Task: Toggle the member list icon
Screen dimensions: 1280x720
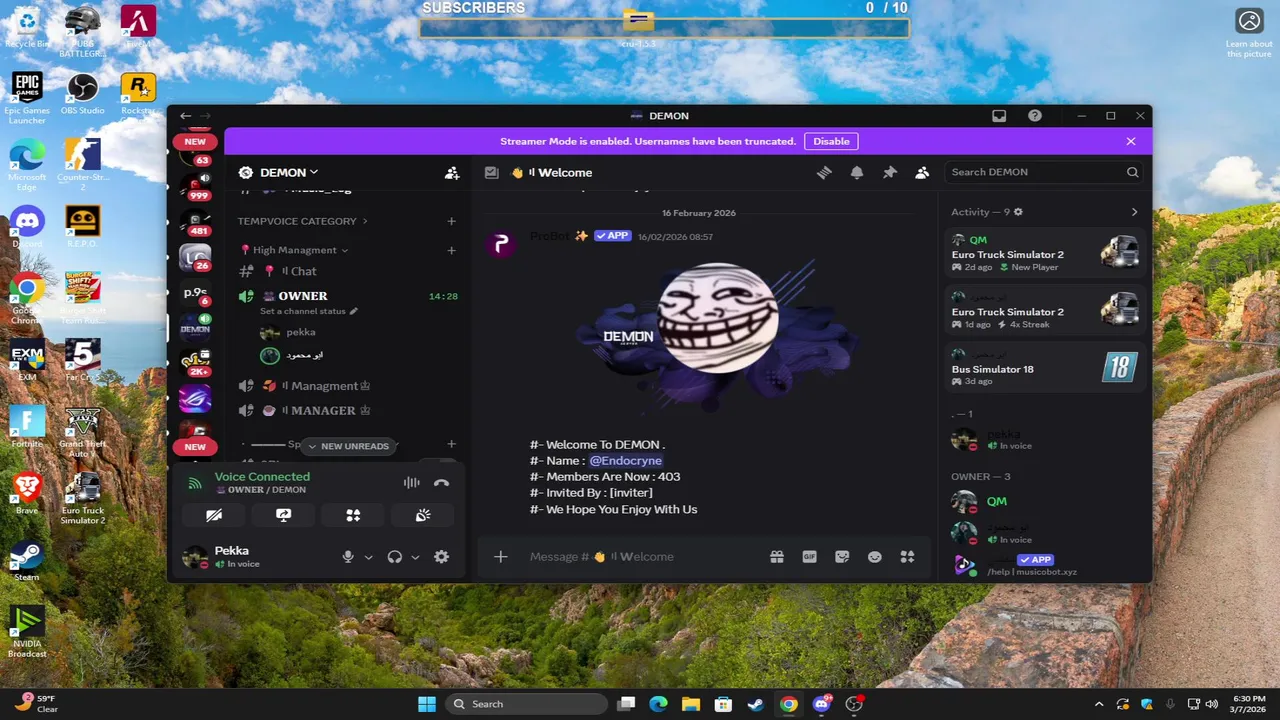Action: 922,172
